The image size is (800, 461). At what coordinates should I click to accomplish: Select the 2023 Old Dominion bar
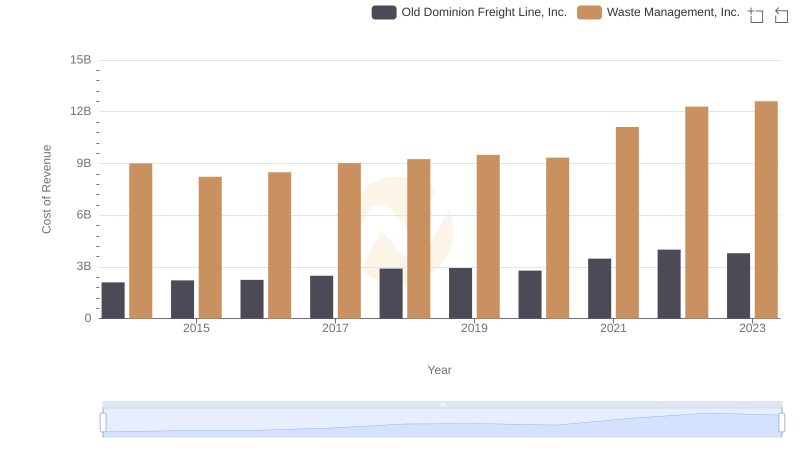click(x=738, y=286)
